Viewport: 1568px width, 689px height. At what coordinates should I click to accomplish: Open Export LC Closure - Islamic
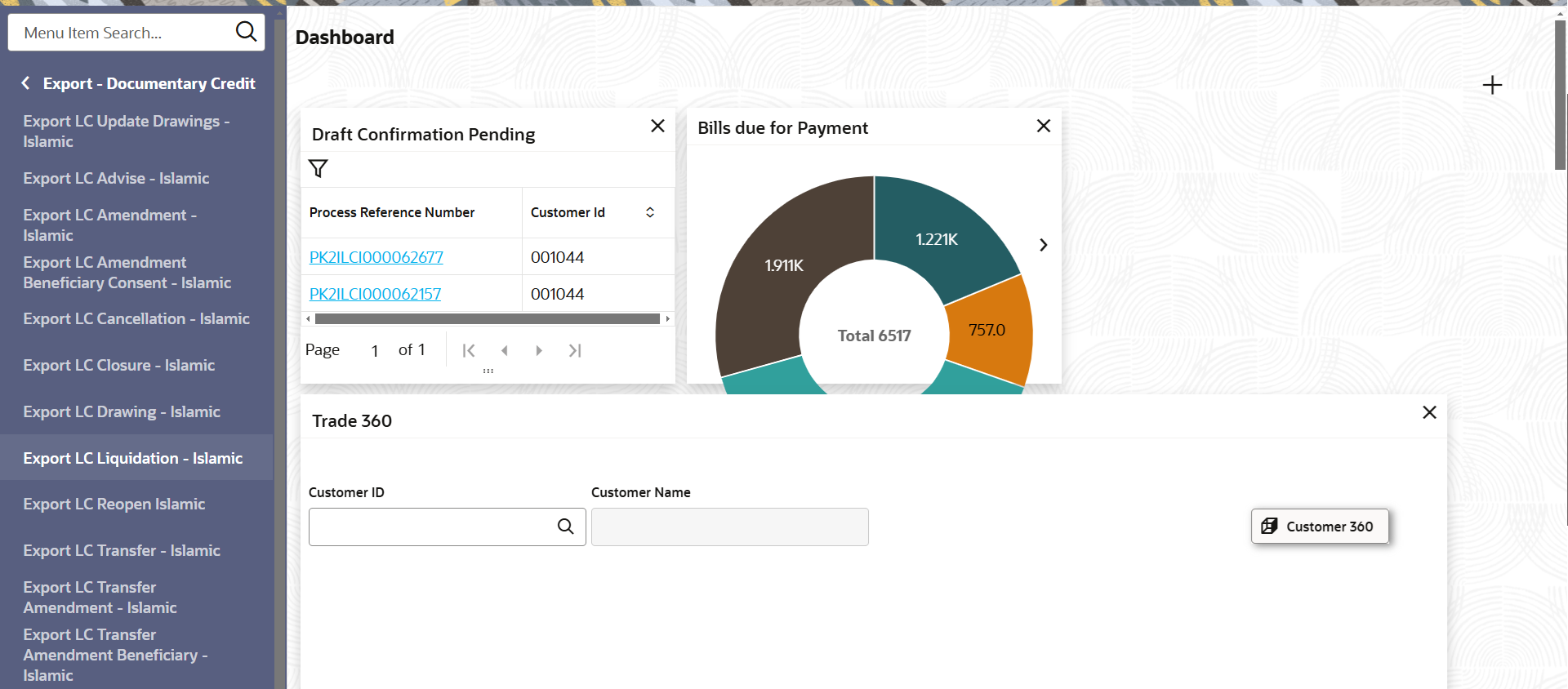point(119,365)
